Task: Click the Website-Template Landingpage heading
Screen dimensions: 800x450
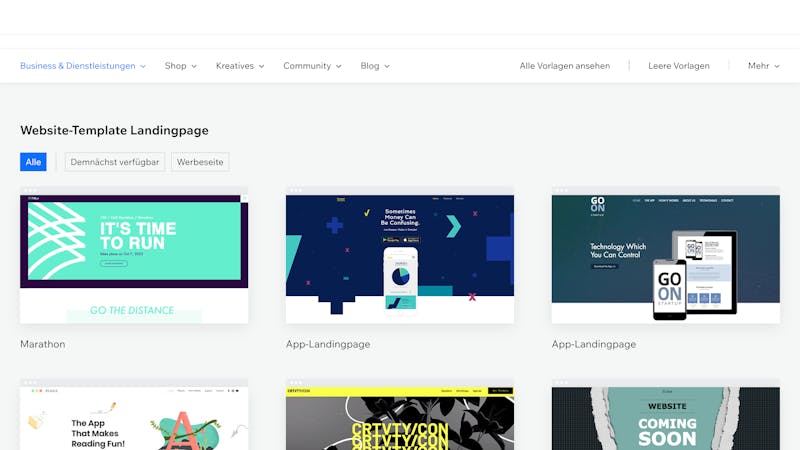Action: click(x=114, y=131)
